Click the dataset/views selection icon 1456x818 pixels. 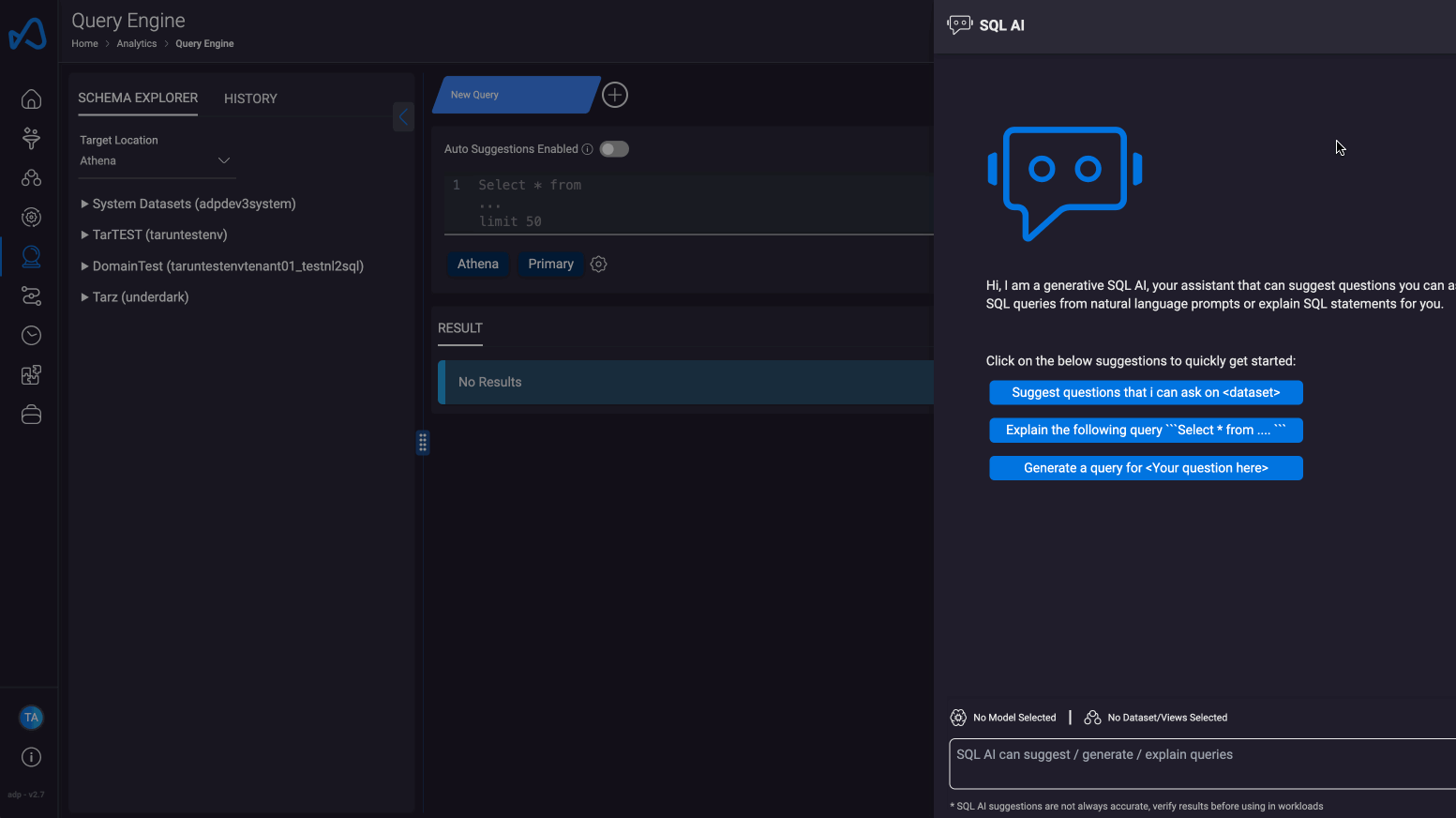click(1092, 718)
